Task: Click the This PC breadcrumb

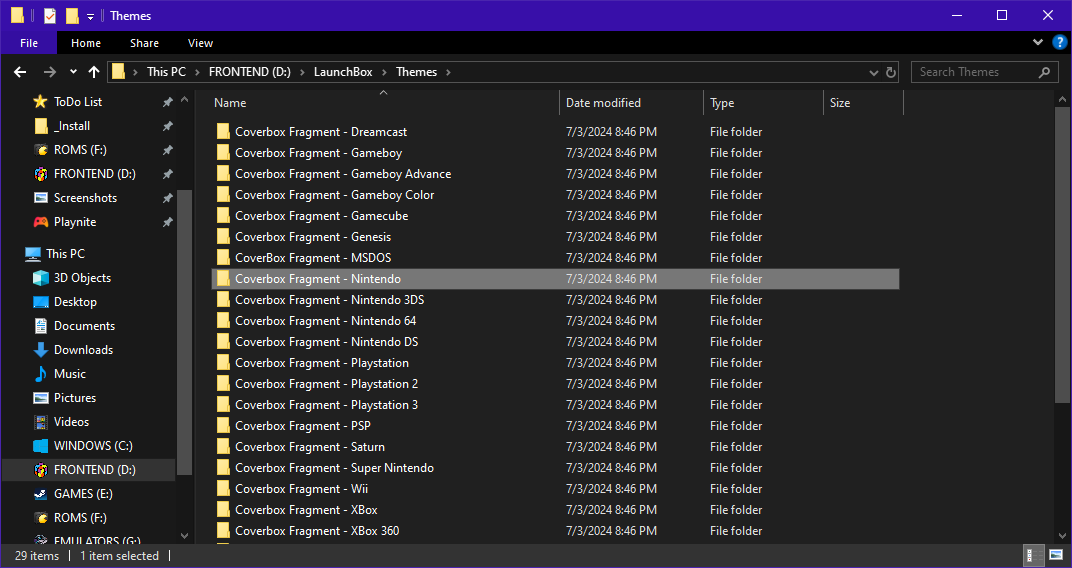Action: pos(166,72)
